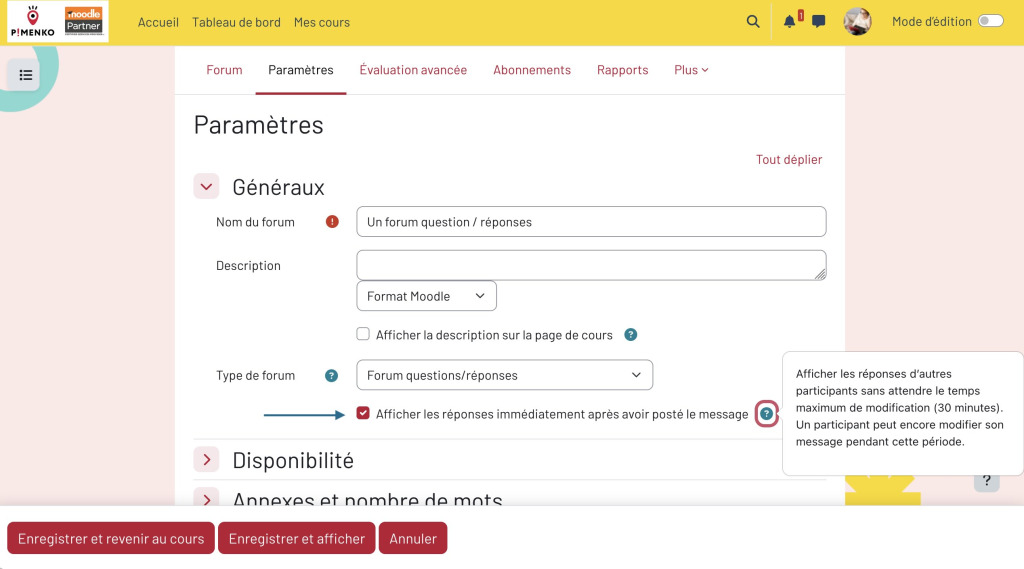Open the Rapports tab
The width and height of the screenshot is (1024, 569).
click(x=622, y=70)
